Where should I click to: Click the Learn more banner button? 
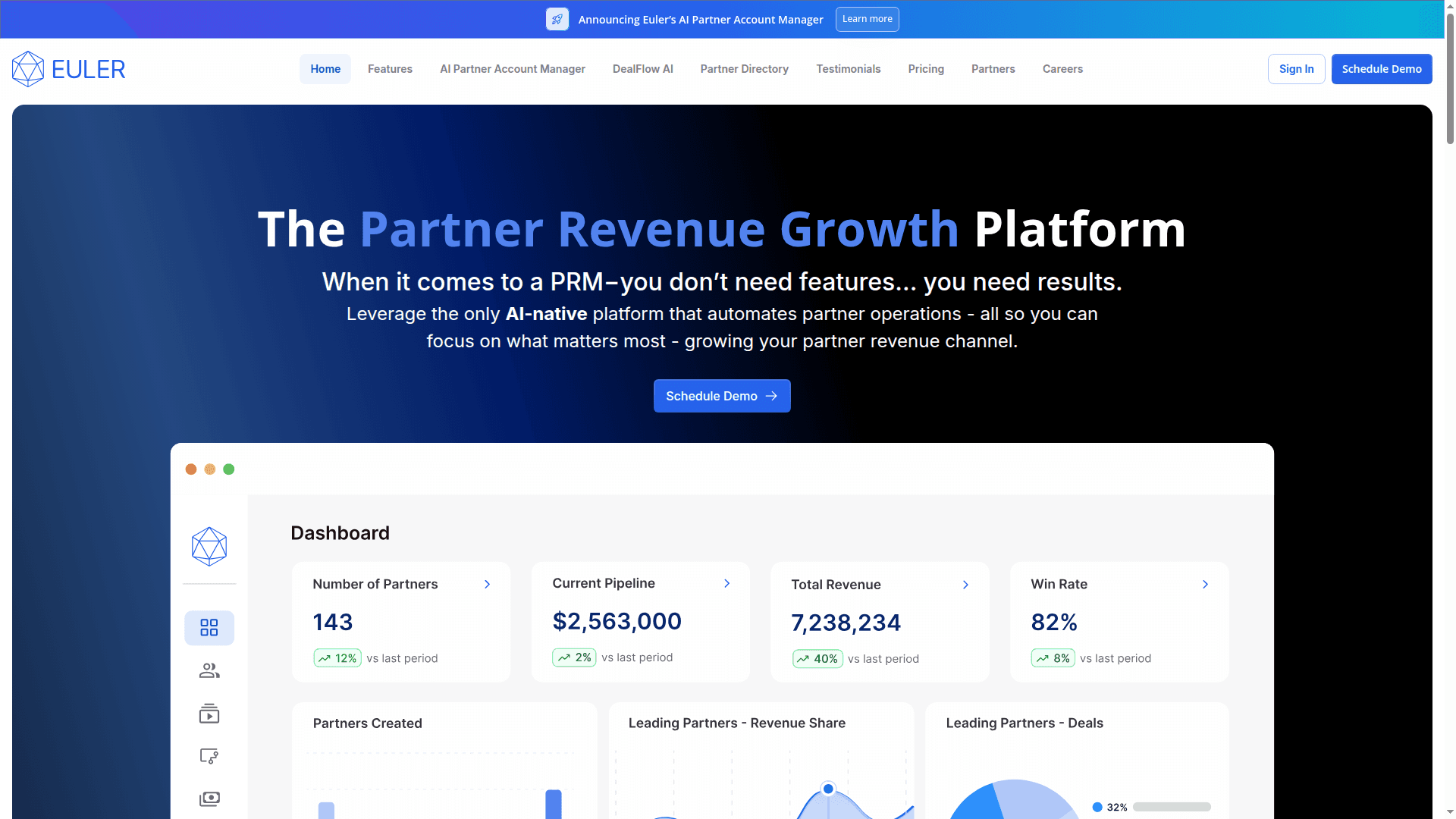tap(867, 19)
